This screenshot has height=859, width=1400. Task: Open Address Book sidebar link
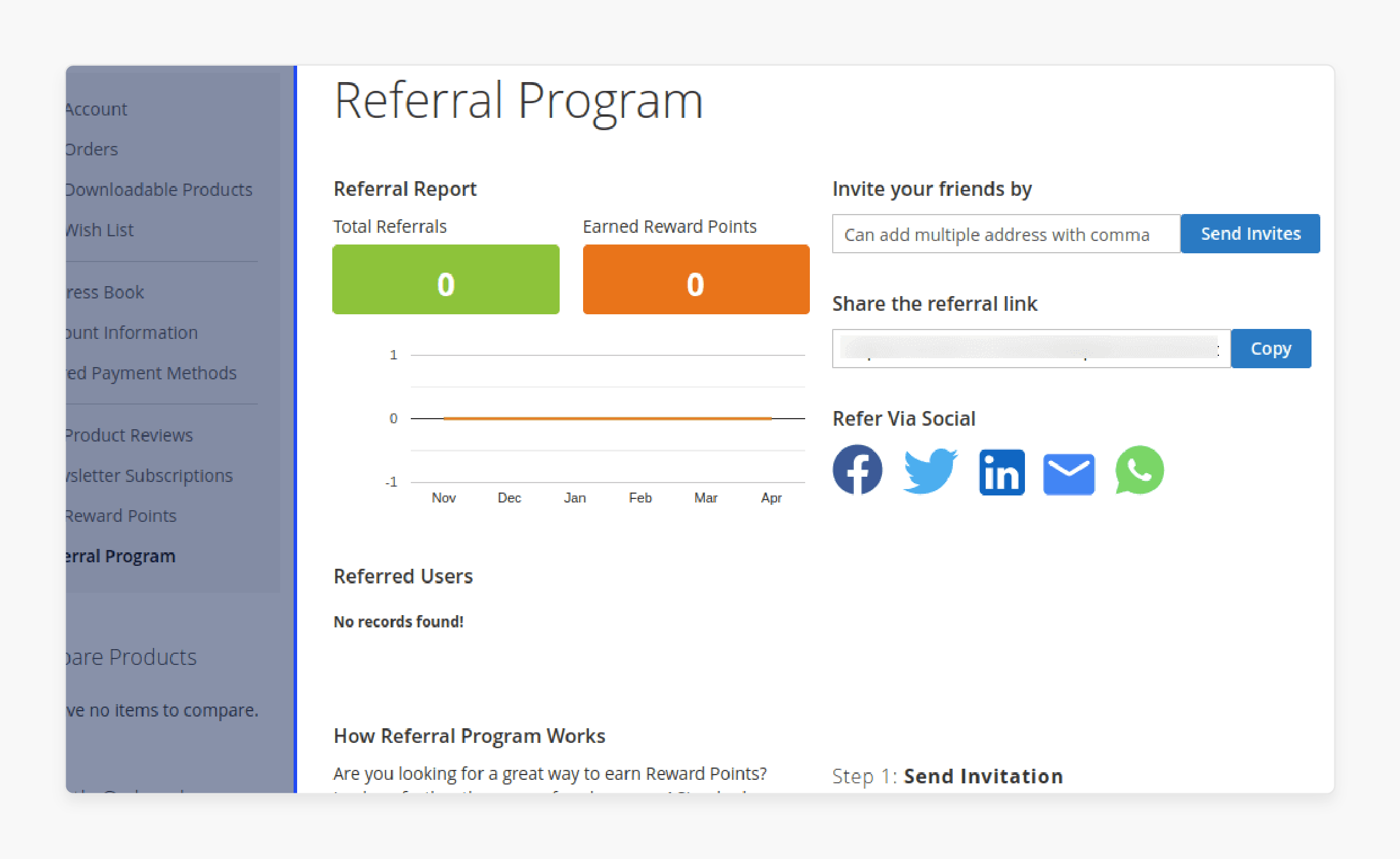[105, 292]
